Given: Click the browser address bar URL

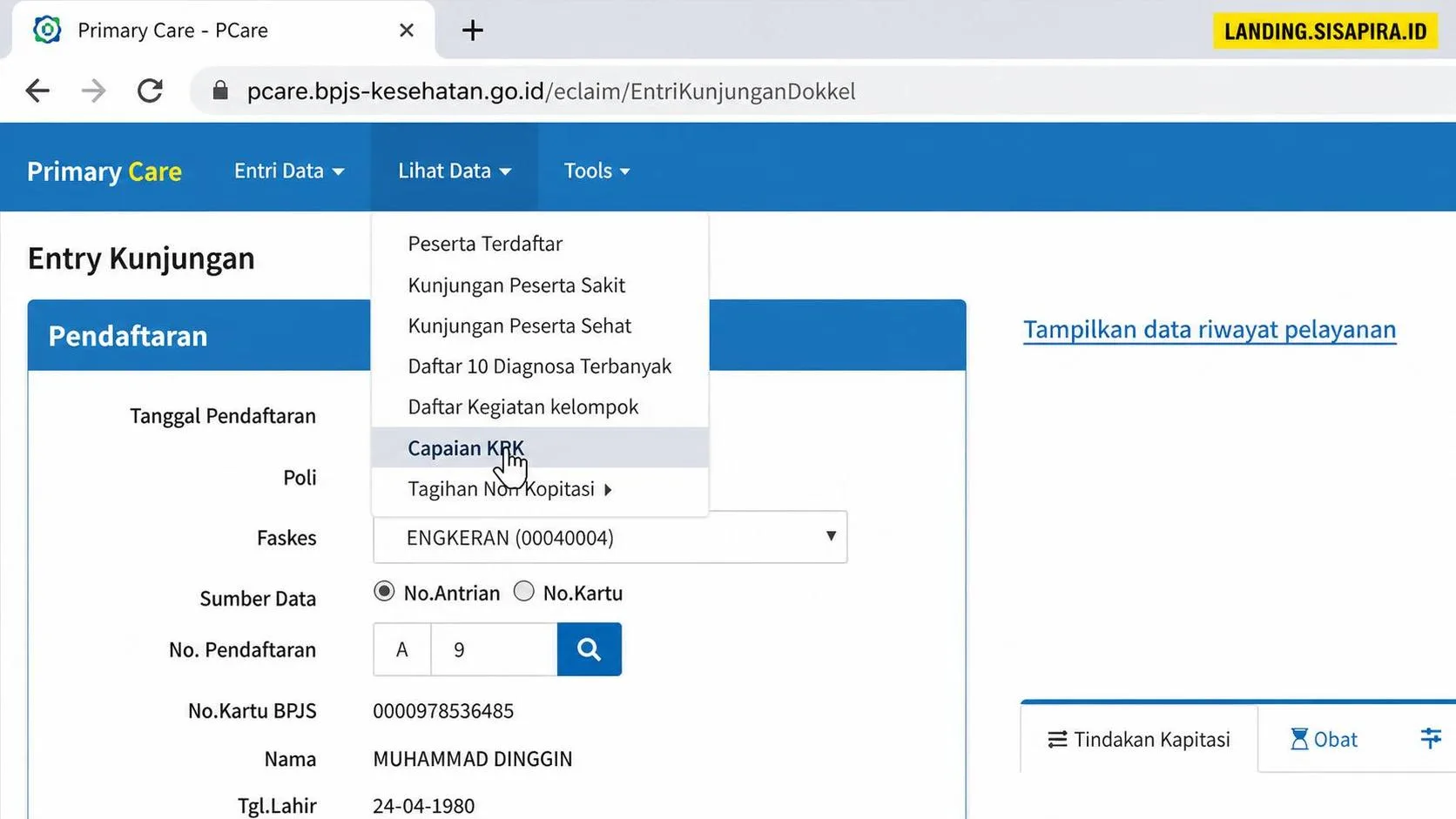Looking at the screenshot, I should [x=551, y=91].
